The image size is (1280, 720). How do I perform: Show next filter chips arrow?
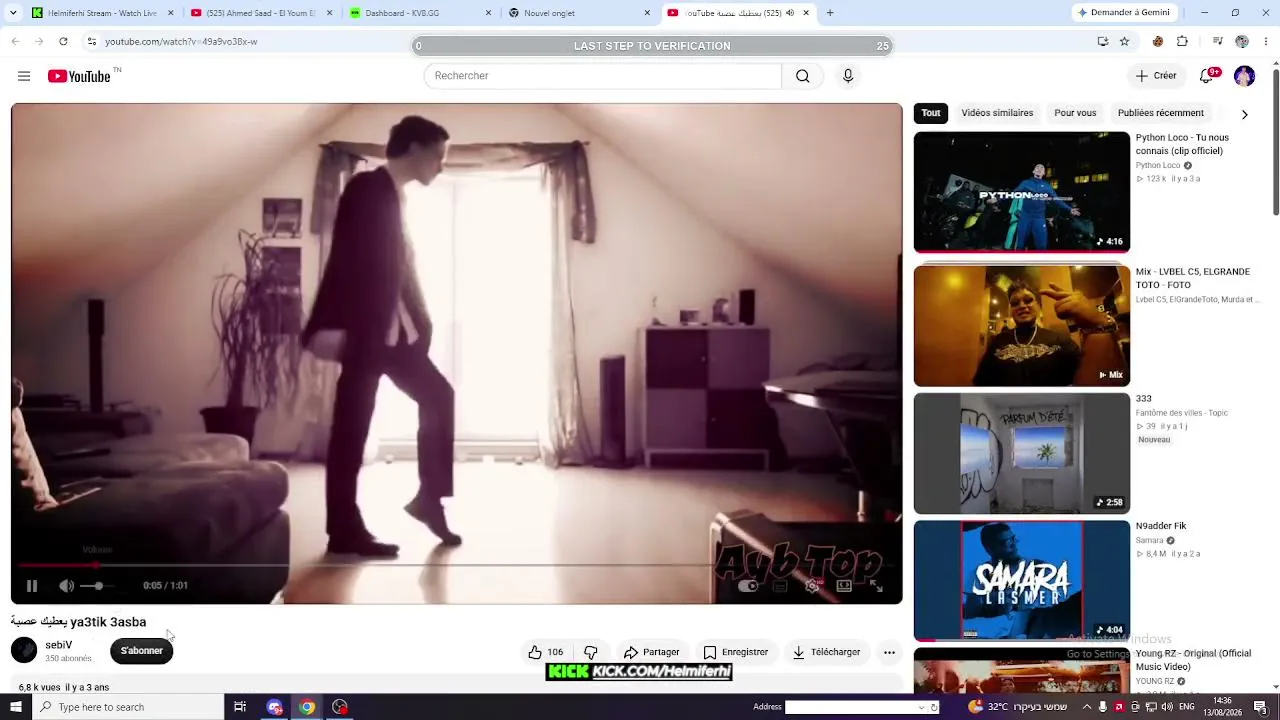click(1244, 114)
